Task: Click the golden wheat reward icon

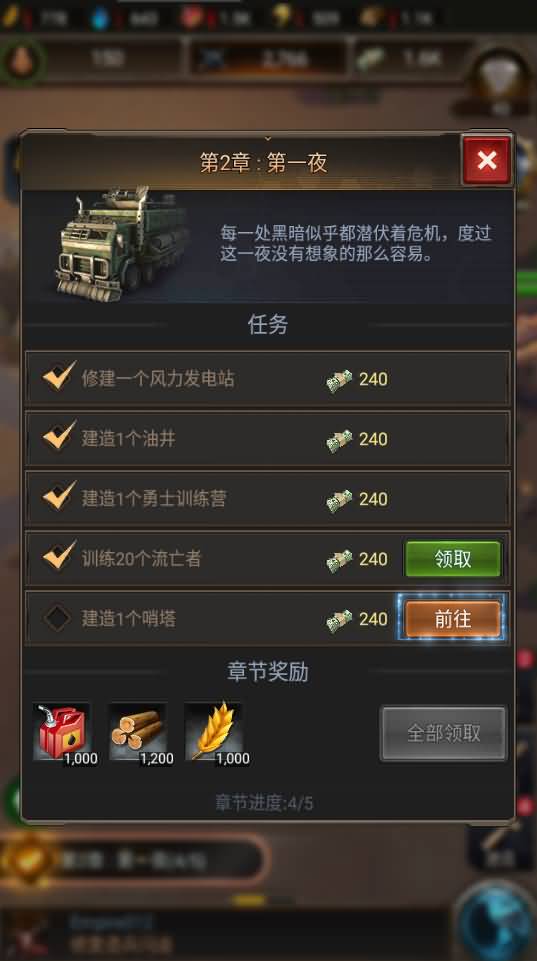Action: [213, 733]
